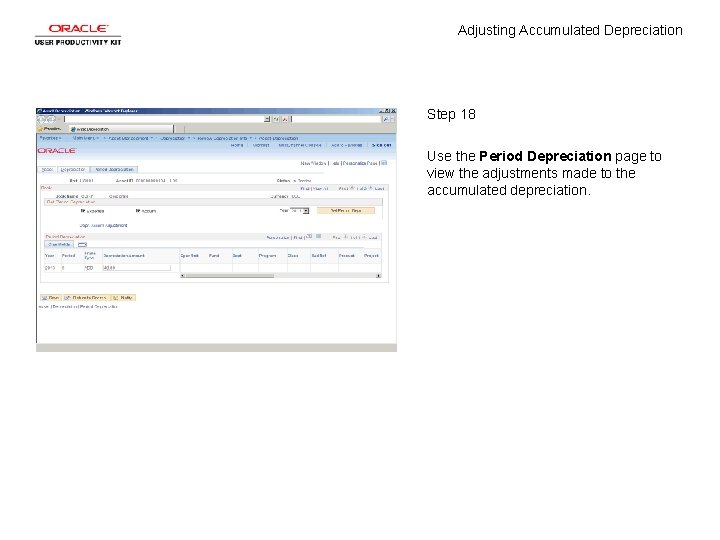Open the Worklist header link
Image resolution: width=720 pixels, height=540 pixels.
pos(261,145)
